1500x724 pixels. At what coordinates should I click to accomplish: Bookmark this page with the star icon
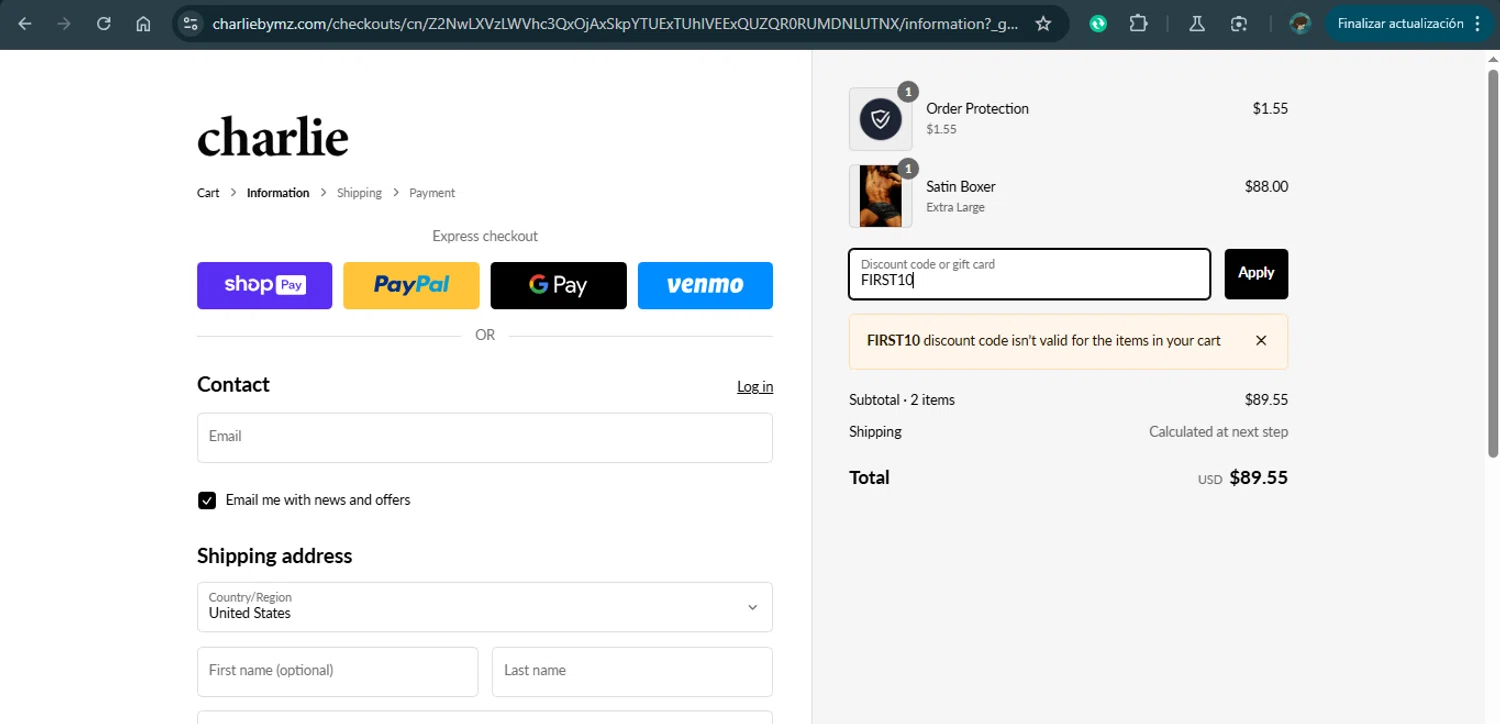click(1043, 23)
